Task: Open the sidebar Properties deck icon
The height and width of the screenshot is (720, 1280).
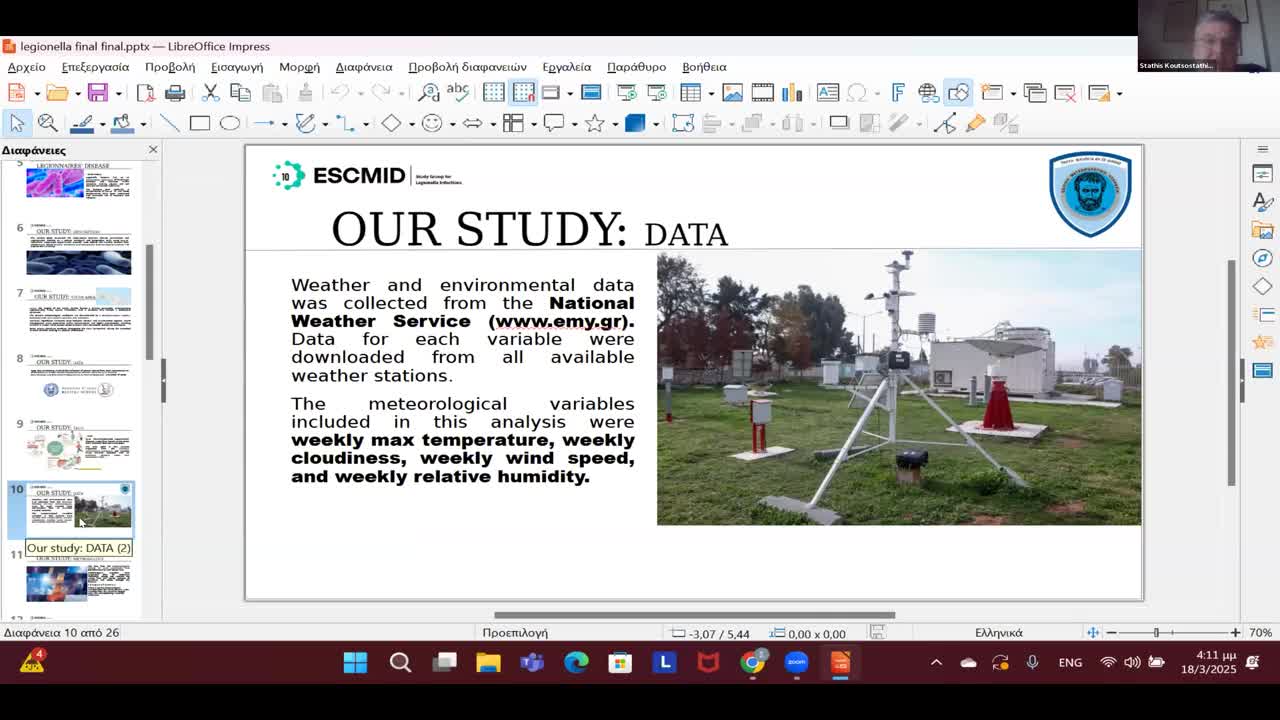Action: pyautogui.click(x=1262, y=174)
